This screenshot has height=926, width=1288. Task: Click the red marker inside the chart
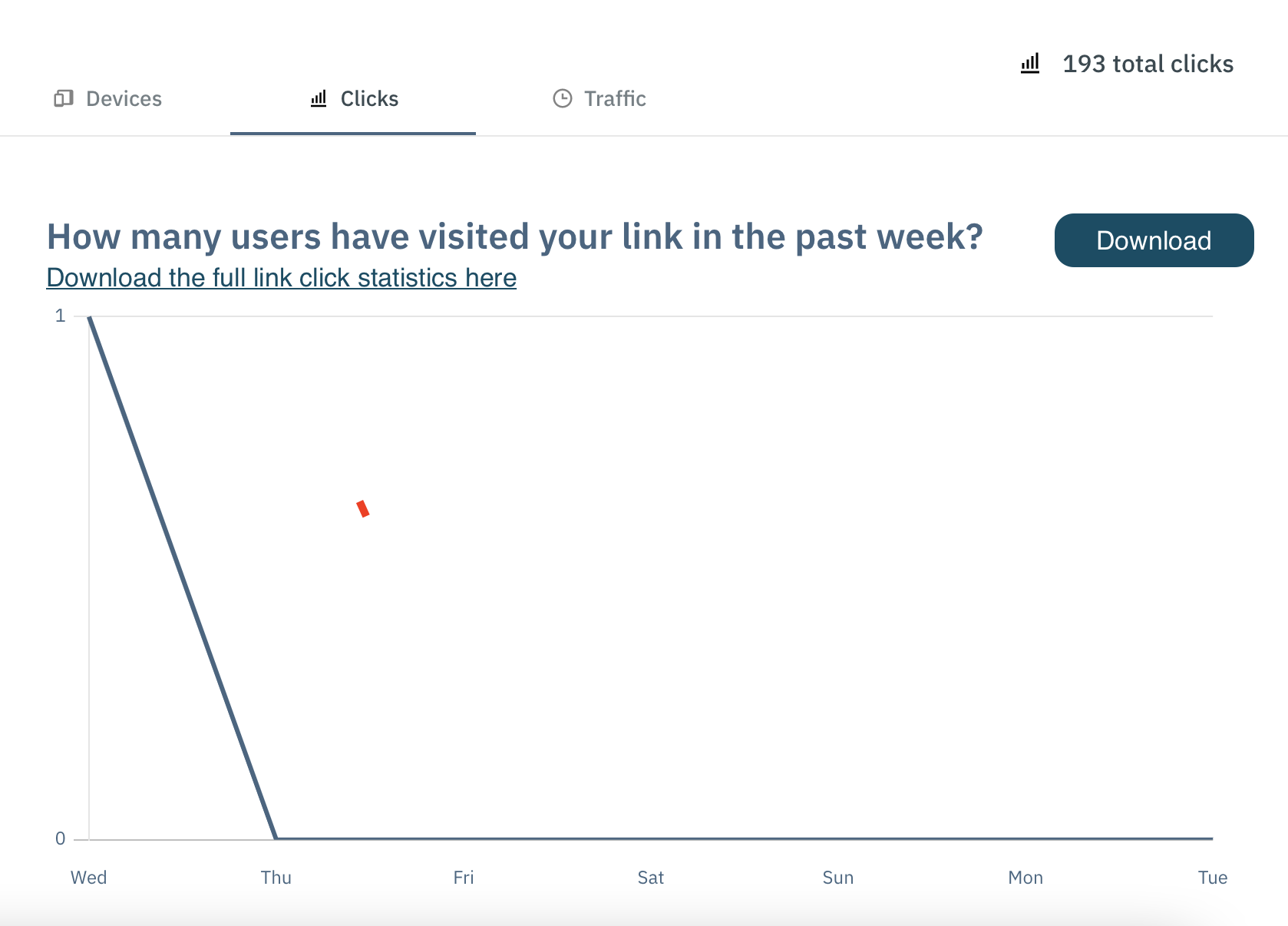[362, 509]
